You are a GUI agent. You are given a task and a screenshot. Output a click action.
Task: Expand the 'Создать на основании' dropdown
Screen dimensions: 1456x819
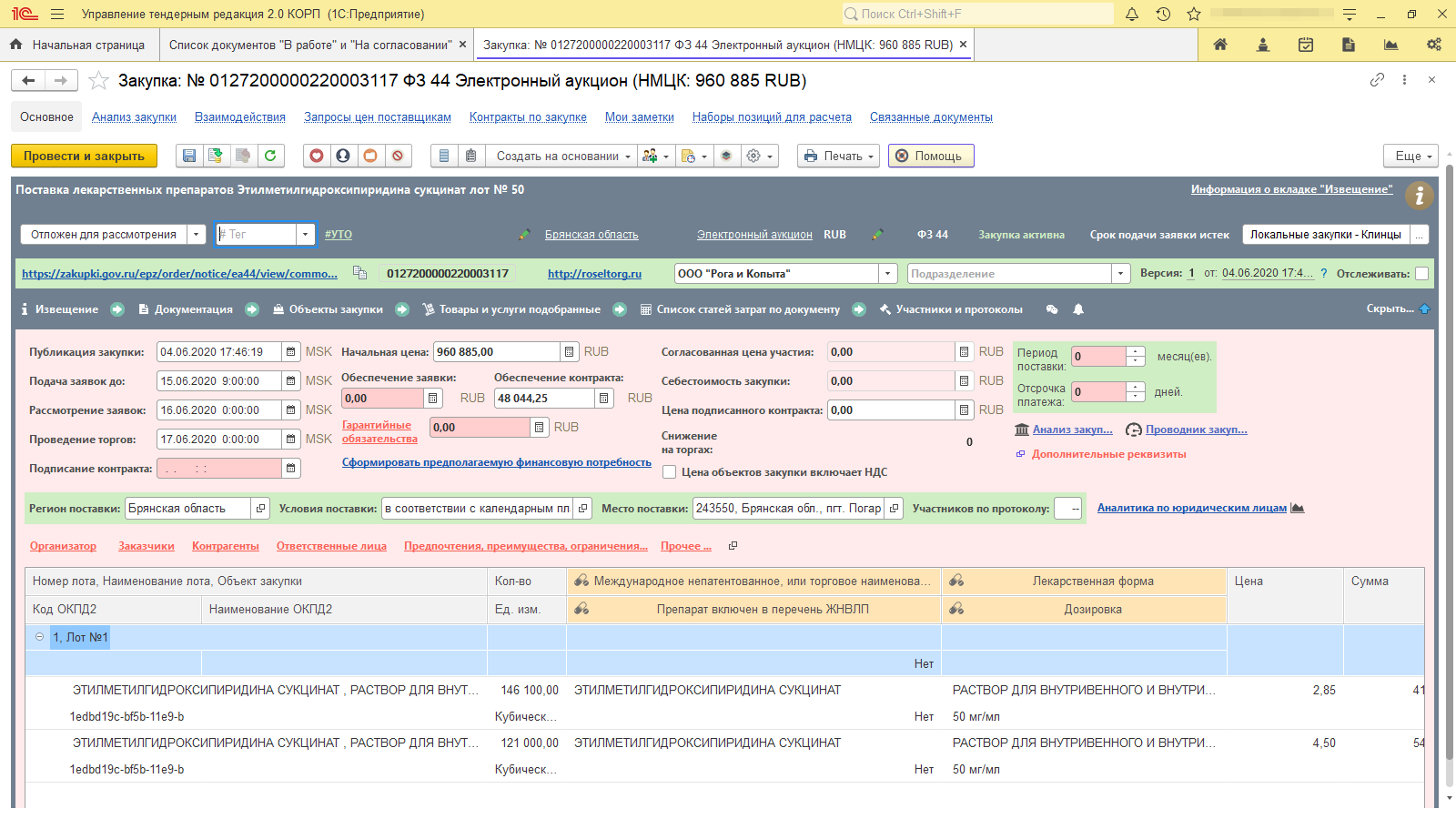[x=563, y=156]
